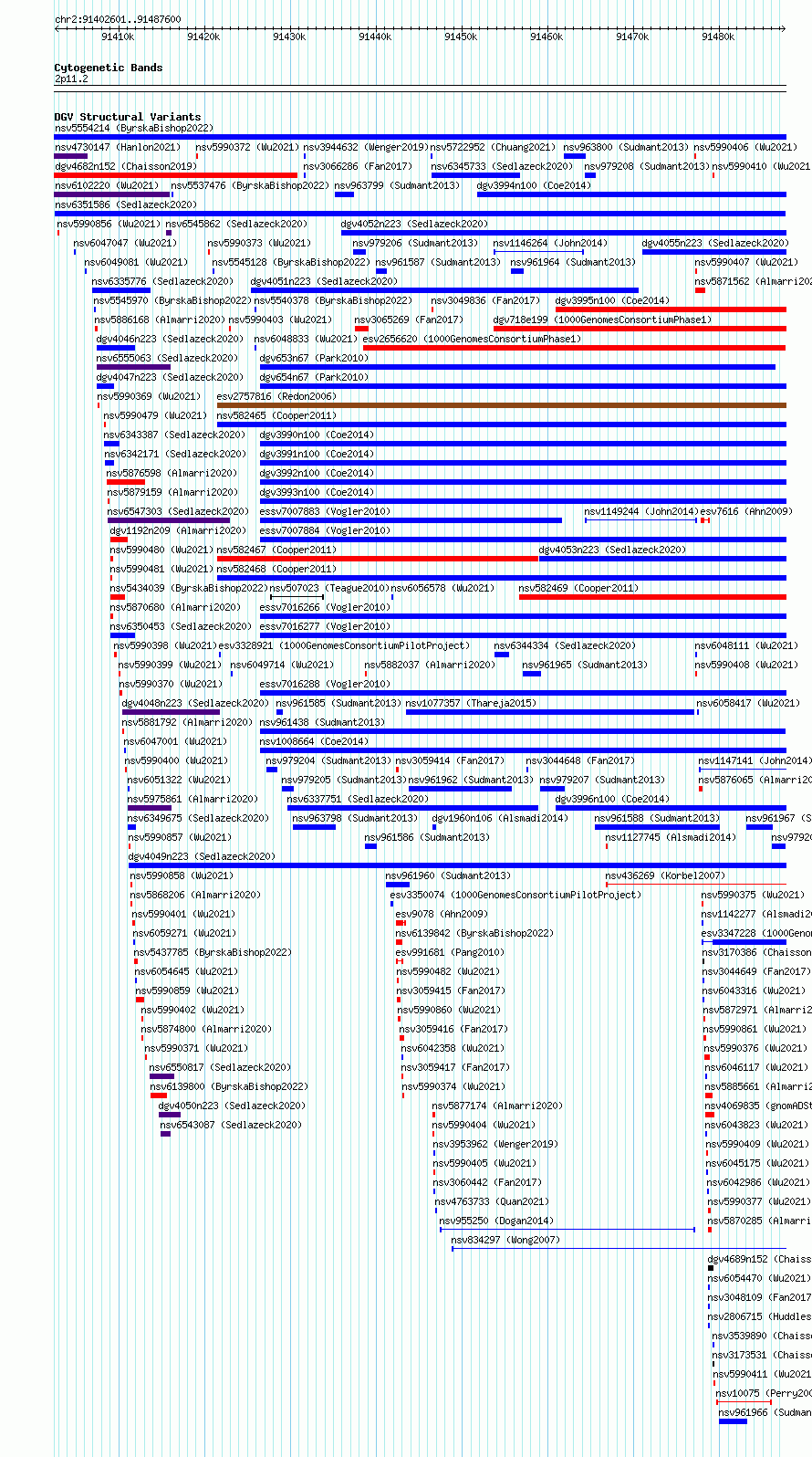Open variant nsv6351586 (Sedlazeck2020)
This screenshot has width=812, height=1457.
(126, 204)
